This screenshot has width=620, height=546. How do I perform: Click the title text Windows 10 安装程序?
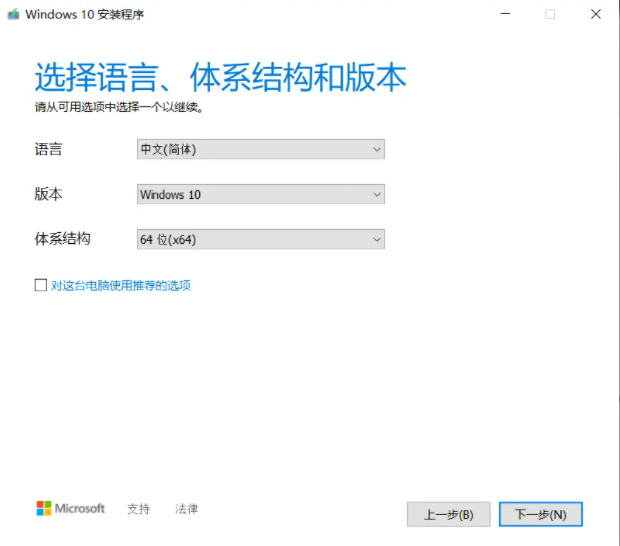[85, 15]
